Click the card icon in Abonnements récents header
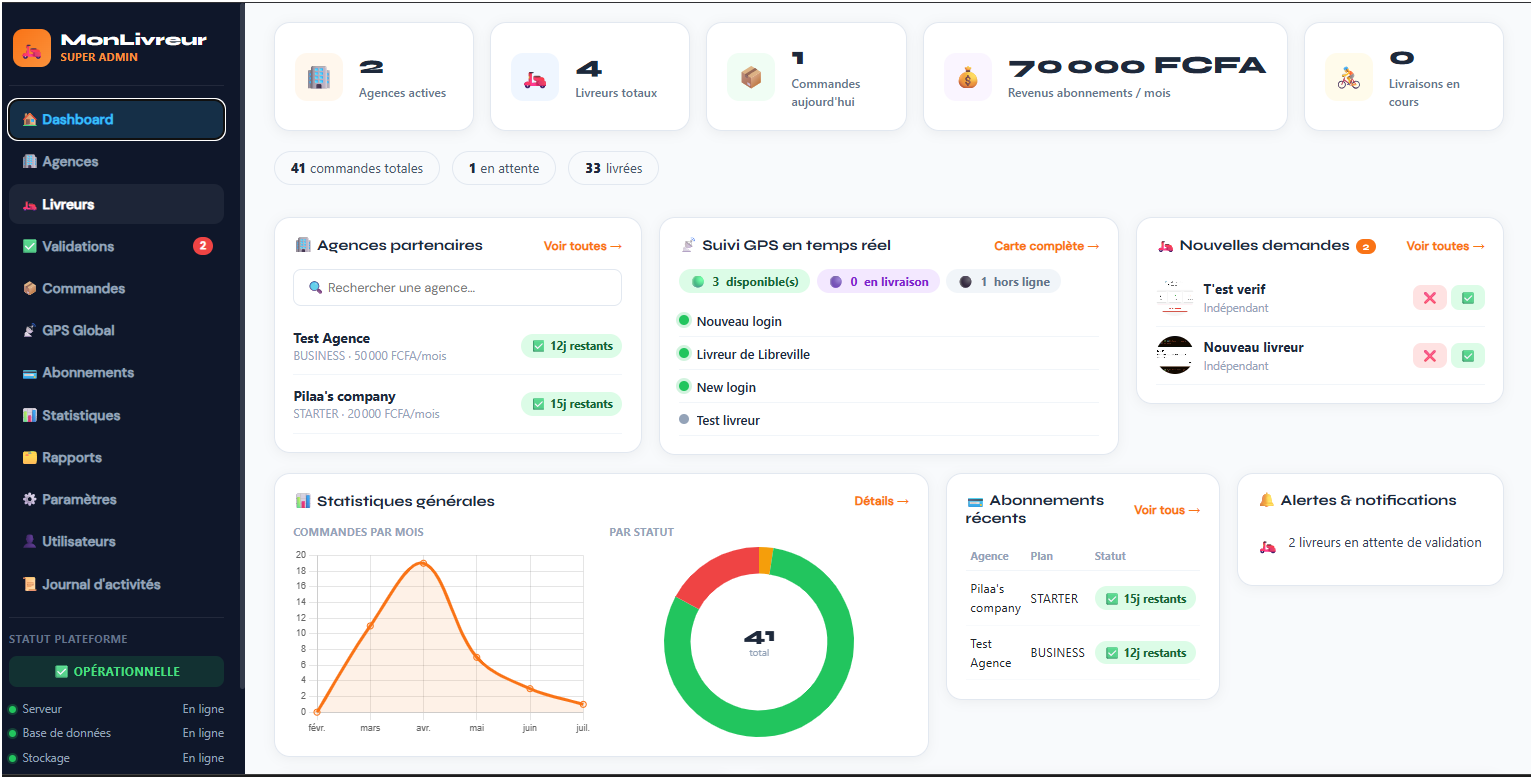Screen dimensions: 1533x779 [x=975, y=501]
